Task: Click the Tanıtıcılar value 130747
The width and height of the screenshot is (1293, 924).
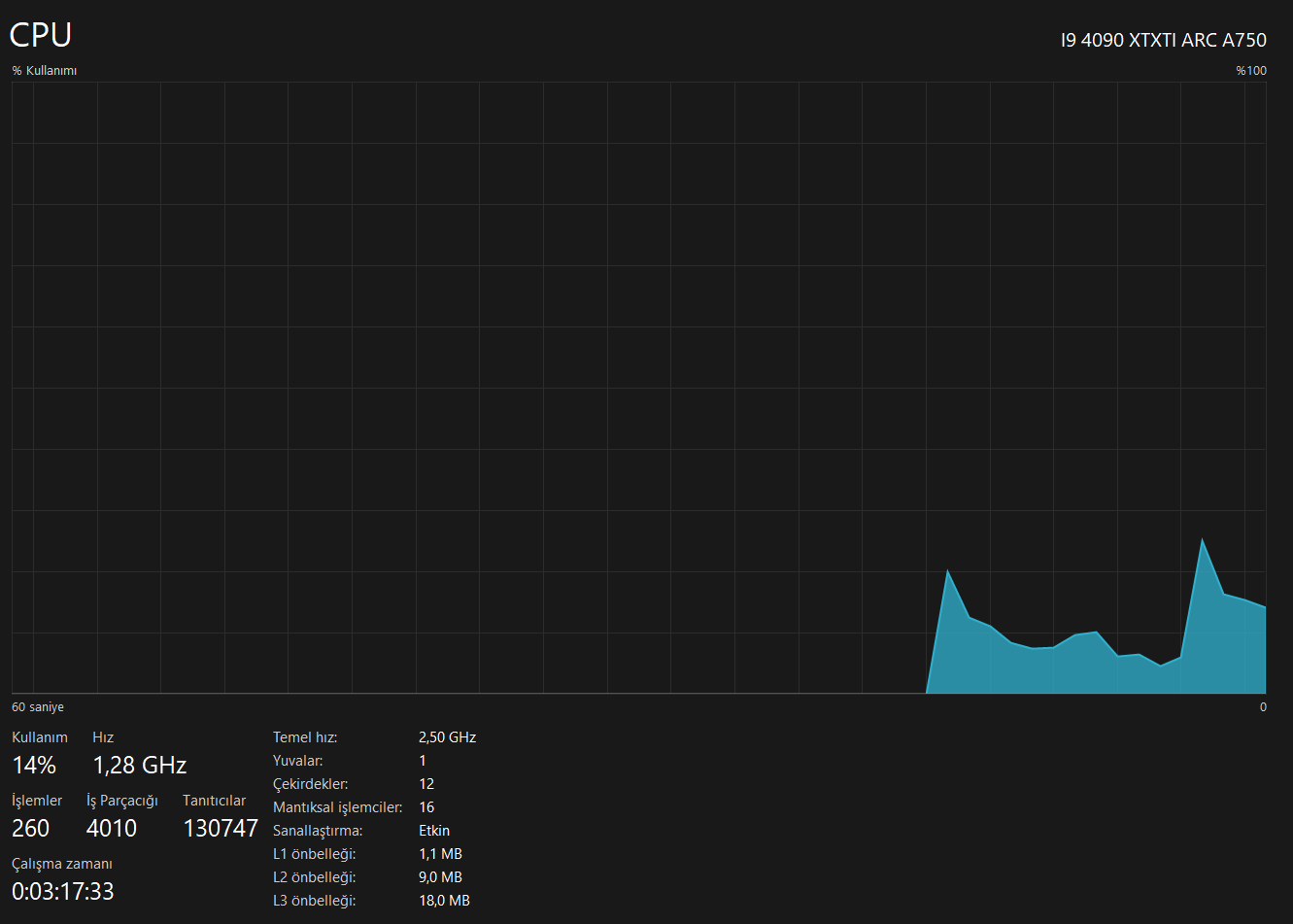Action: click(221, 828)
